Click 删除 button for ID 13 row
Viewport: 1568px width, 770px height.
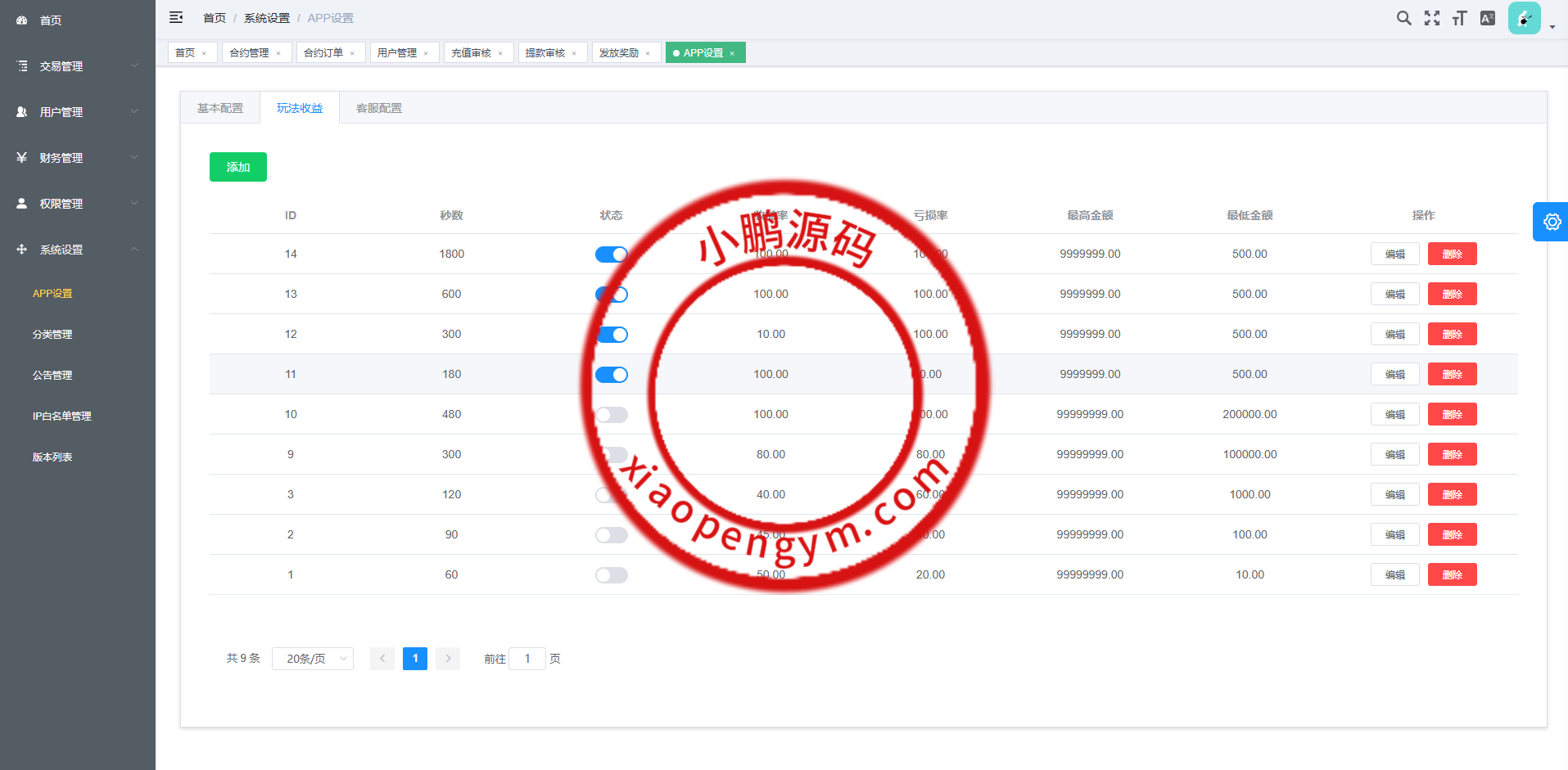[1452, 294]
